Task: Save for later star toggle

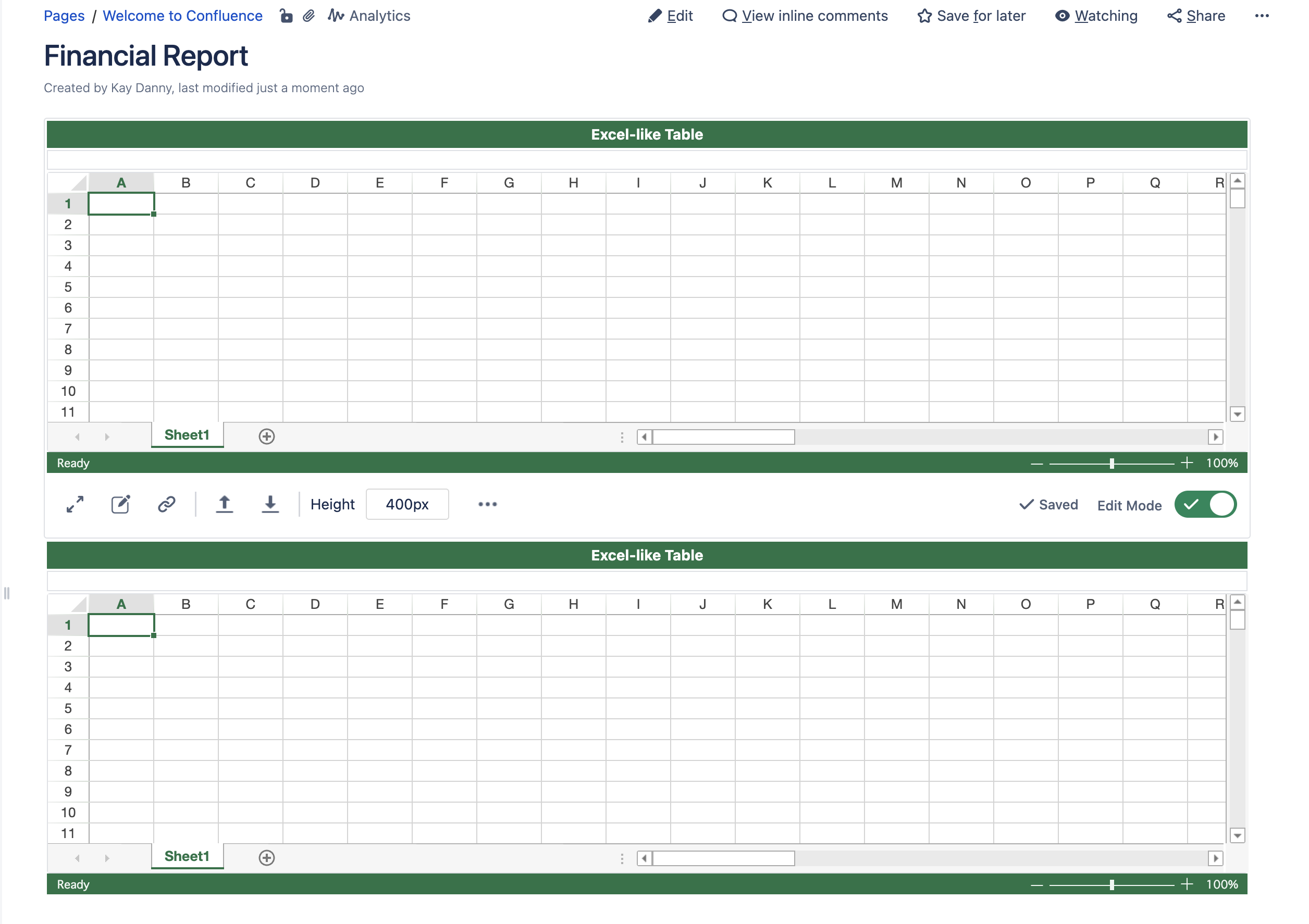Action: pyautogui.click(x=971, y=16)
